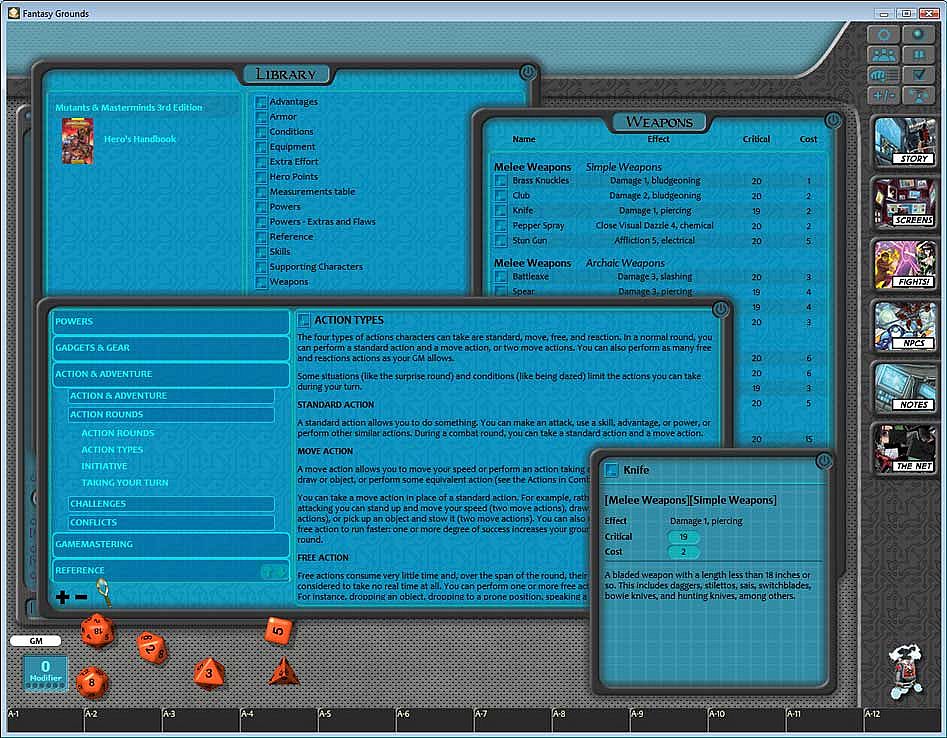Click the orange d20 die
Viewport: 947px width, 738px height.
tap(97, 631)
